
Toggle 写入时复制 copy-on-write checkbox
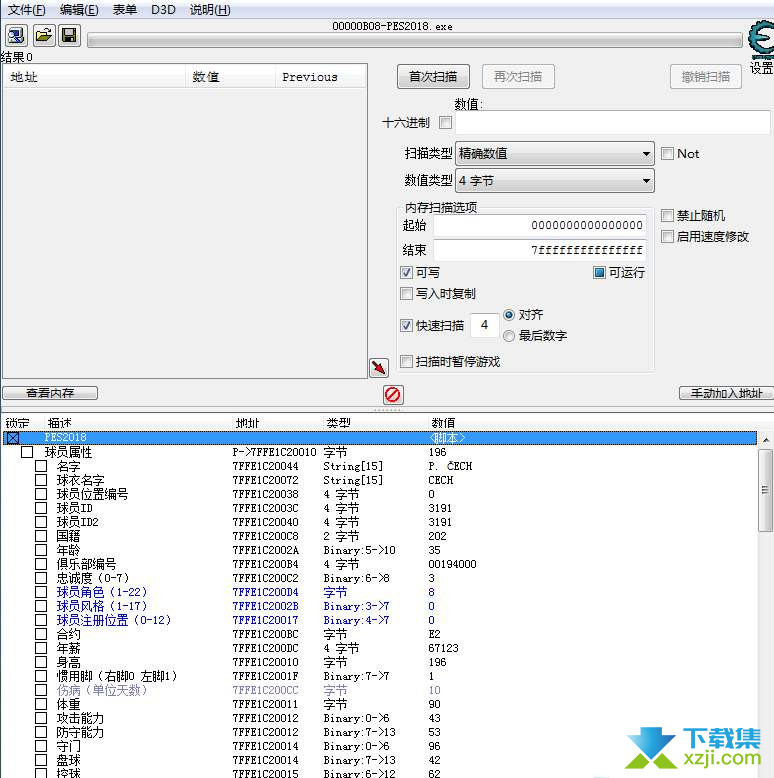(406, 294)
